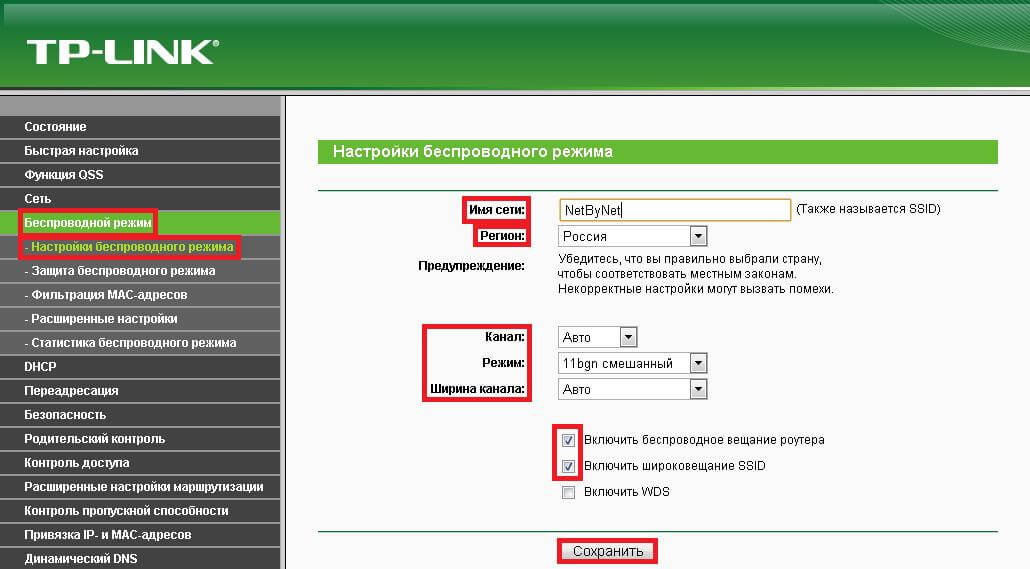1030x569 pixels.
Task: Click the Сохранить button
Action: pyautogui.click(x=608, y=551)
